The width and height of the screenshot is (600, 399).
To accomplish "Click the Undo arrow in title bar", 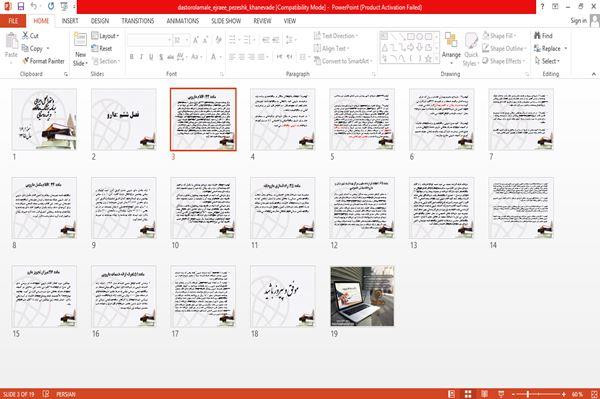I will (x=34, y=6).
